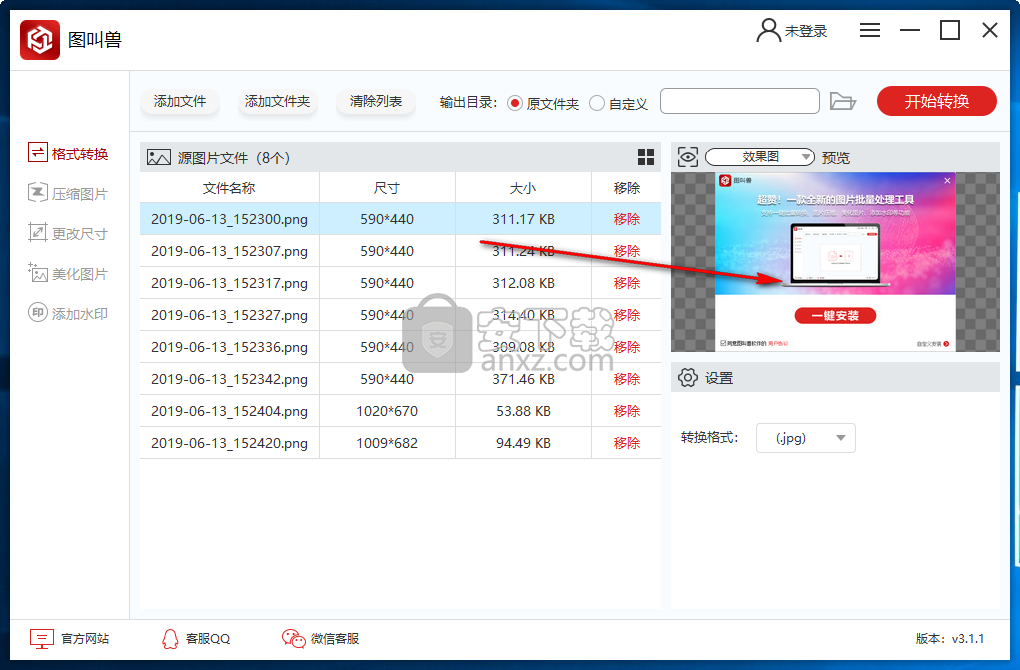Image resolution: width=1020 pixels, height=670 pixels.
Task: Click the preview image thumbnail
Action: pyautogui.click(x=835, y=261)
